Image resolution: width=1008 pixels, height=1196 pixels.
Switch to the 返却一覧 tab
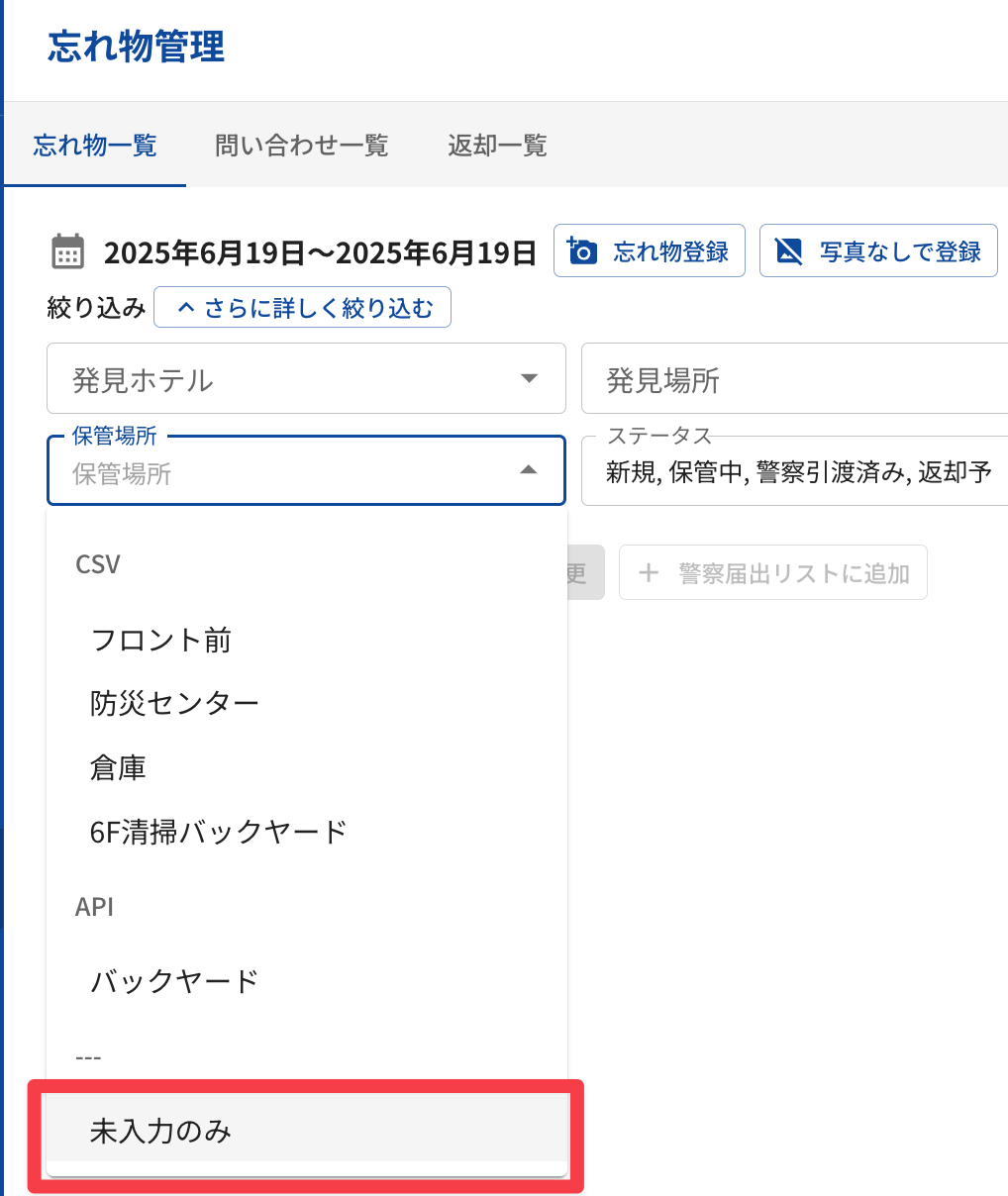coord(497,146)
